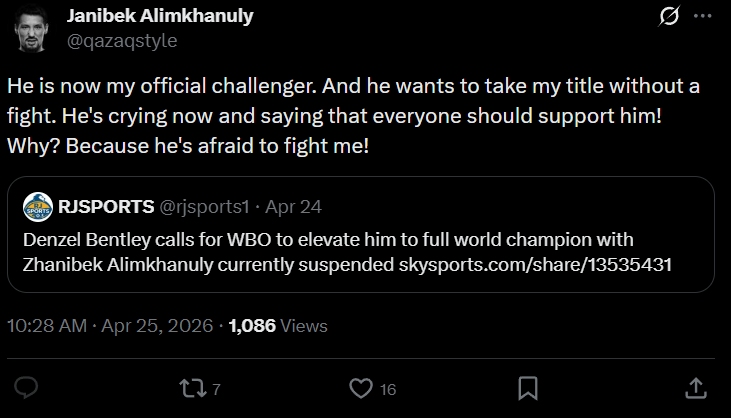Screen dimensions: 731x418
Task: Click the reply speech bubble icon
Action: coord(27,387)
